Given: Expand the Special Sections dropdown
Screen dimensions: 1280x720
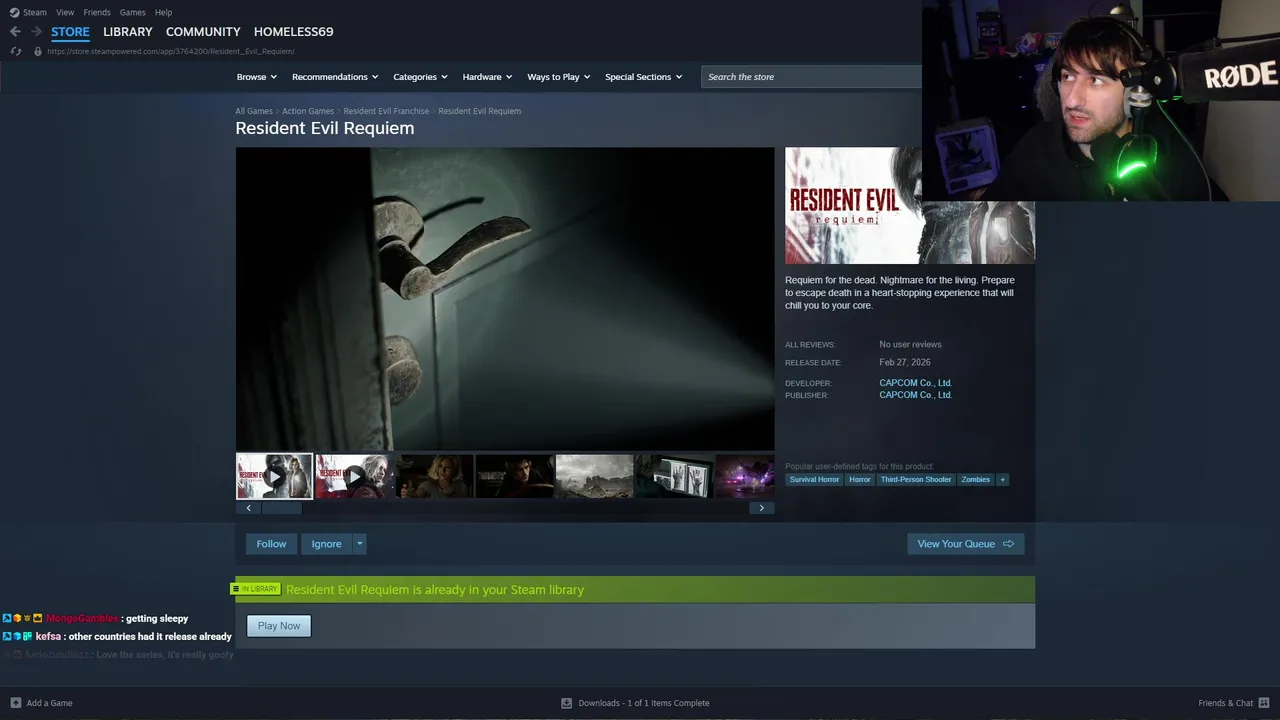Looking at the screenshot, I should 644,77.
